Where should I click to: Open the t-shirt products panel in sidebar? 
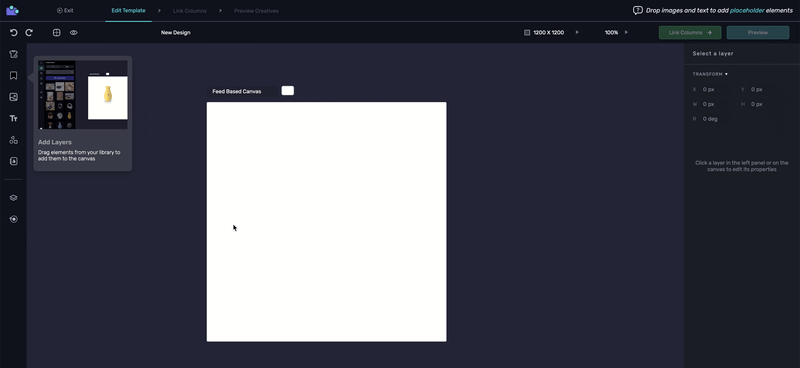pyautogui.click(x=14, y=54)
